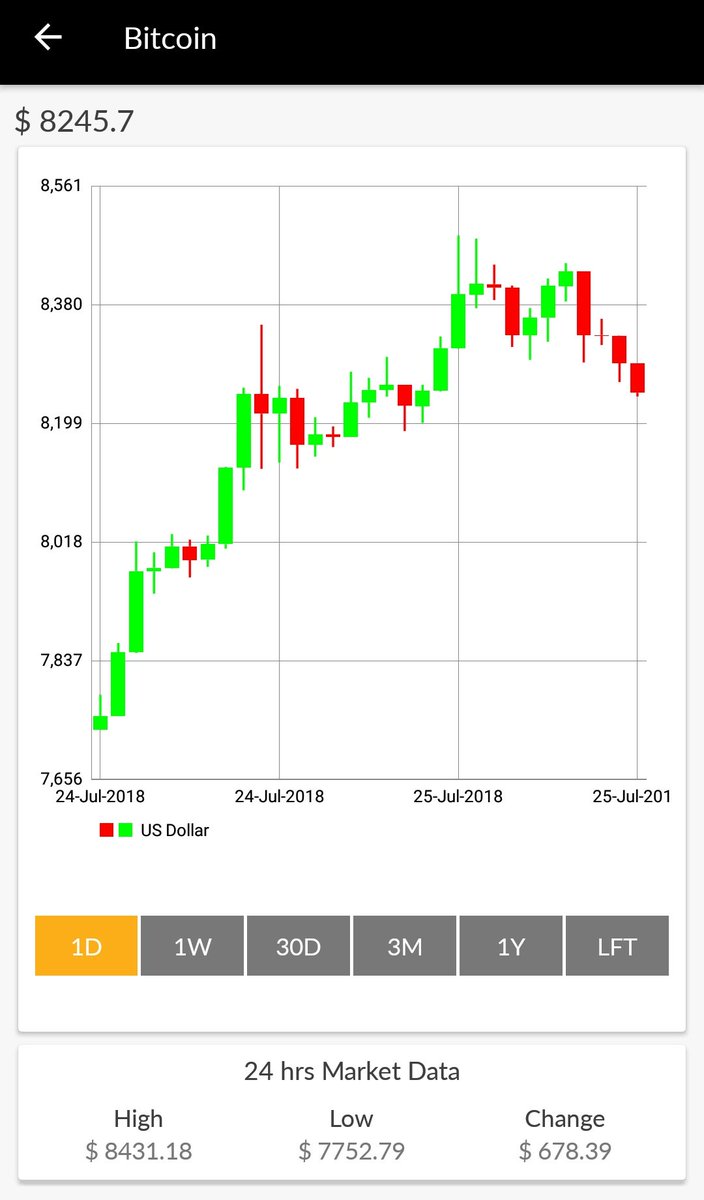Click the red legend swatch
Image resolution: width=704 pixels, height=1200 pixels.
106,830
